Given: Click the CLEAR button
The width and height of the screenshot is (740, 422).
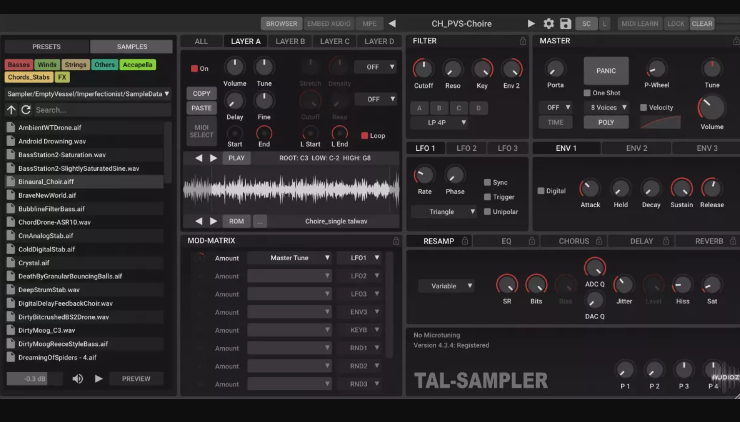Looking at the screenshot, I should click(702, 24).
